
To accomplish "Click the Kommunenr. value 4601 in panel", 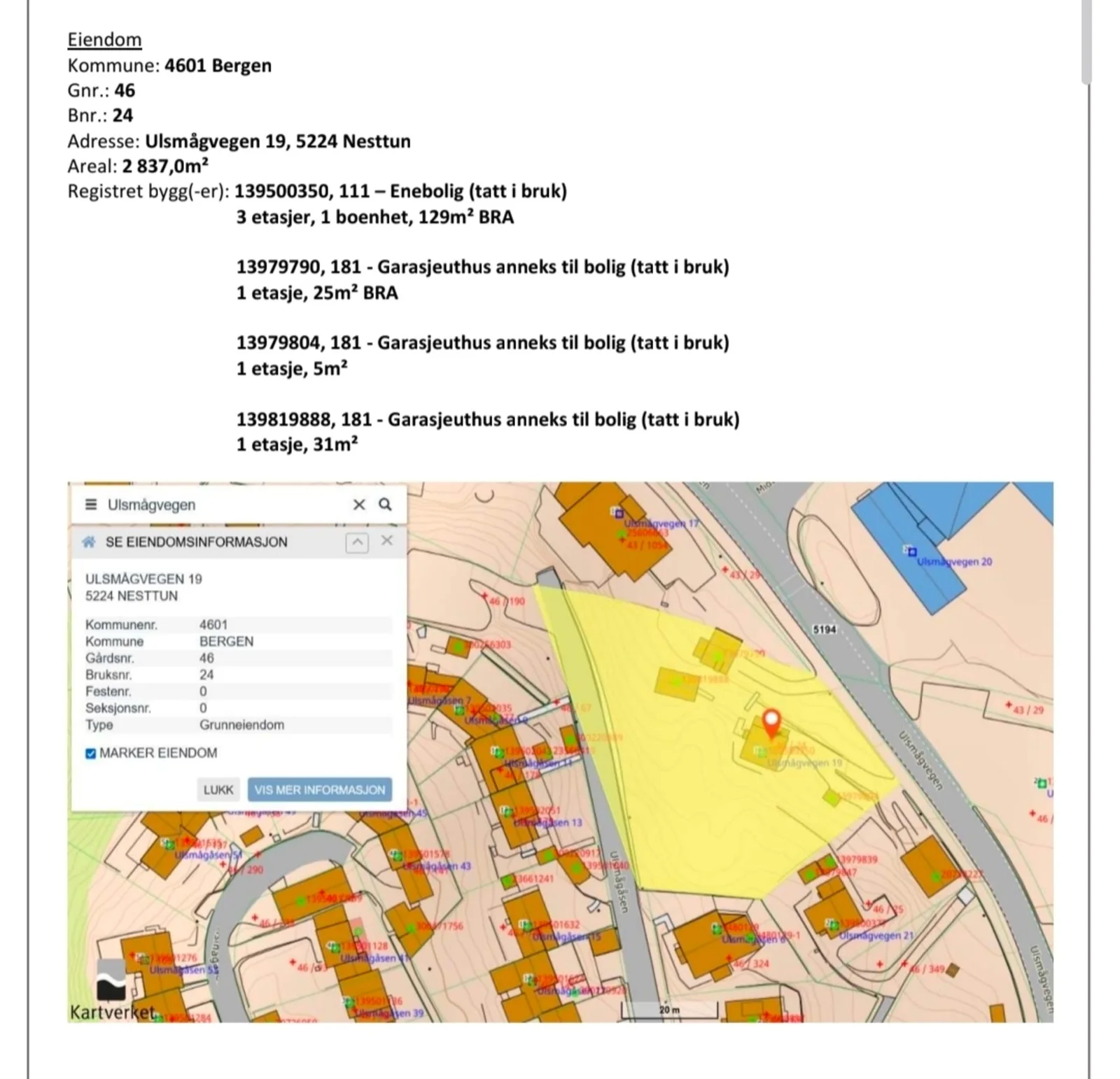I will [213, 625].
